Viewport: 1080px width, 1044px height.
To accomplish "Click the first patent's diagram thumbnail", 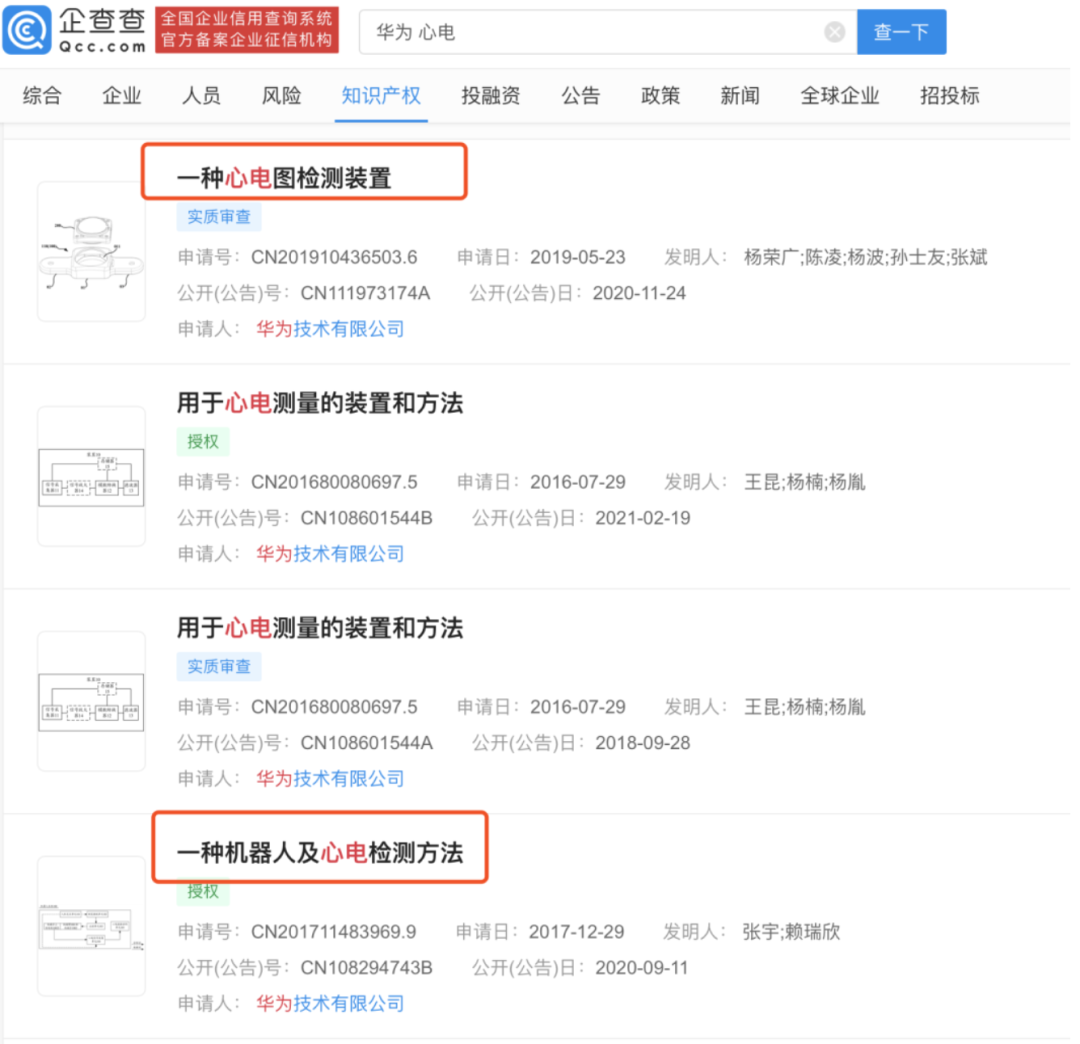I will 91,251.
